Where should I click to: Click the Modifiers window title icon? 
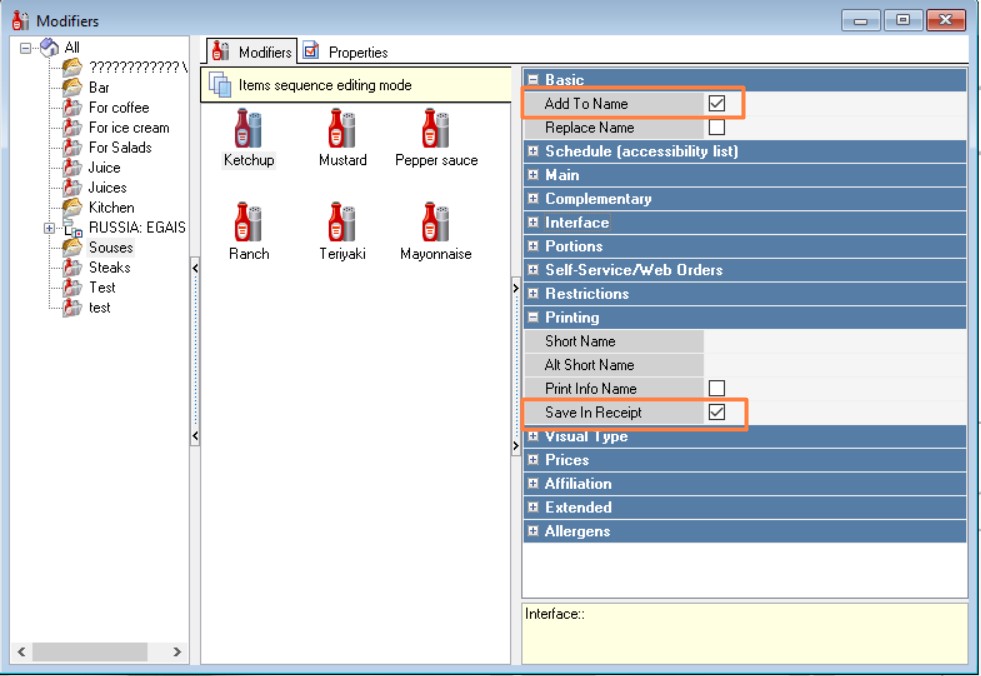point(20,20)
